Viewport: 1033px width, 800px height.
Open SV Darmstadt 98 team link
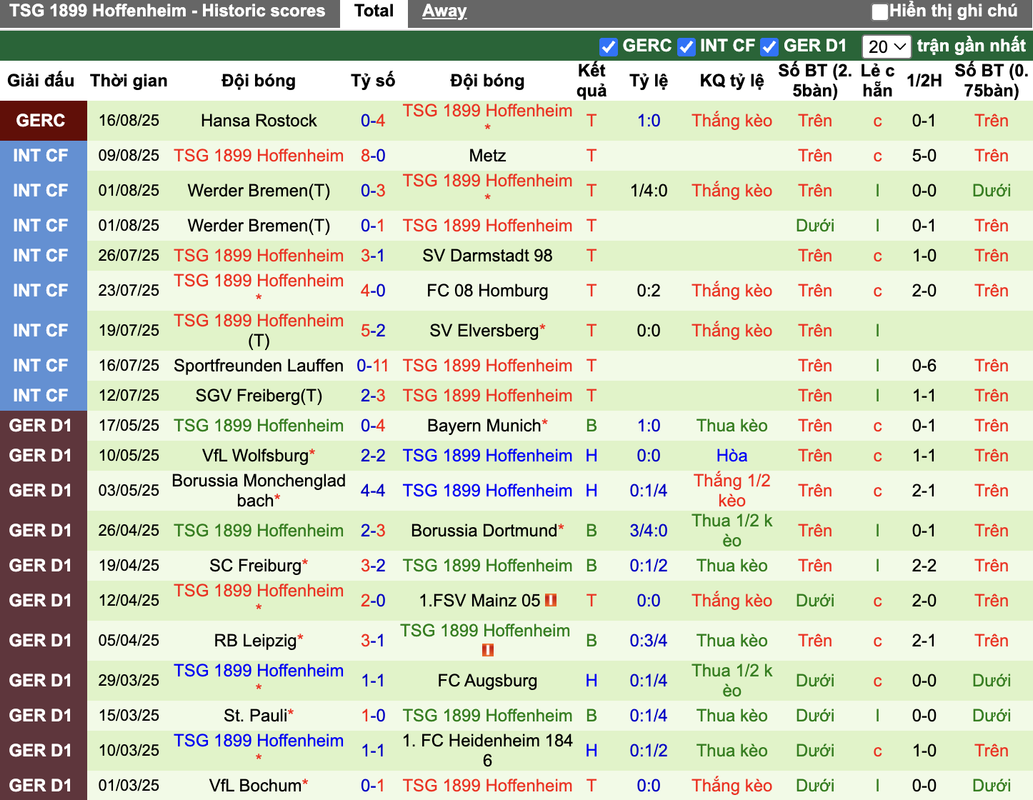(x=488, y=256)
